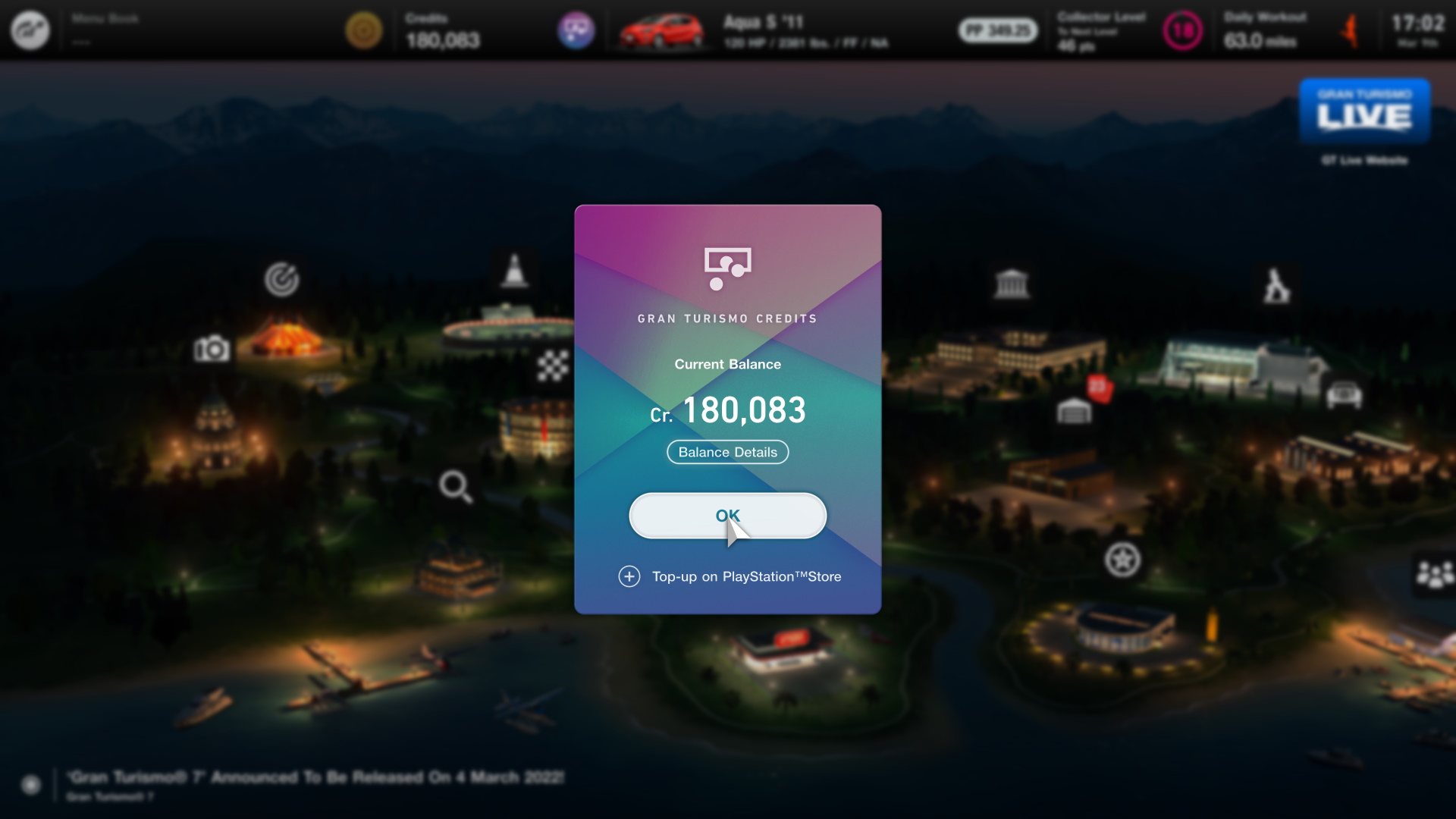Click the credits coin icon in top bar

[364, 31]
